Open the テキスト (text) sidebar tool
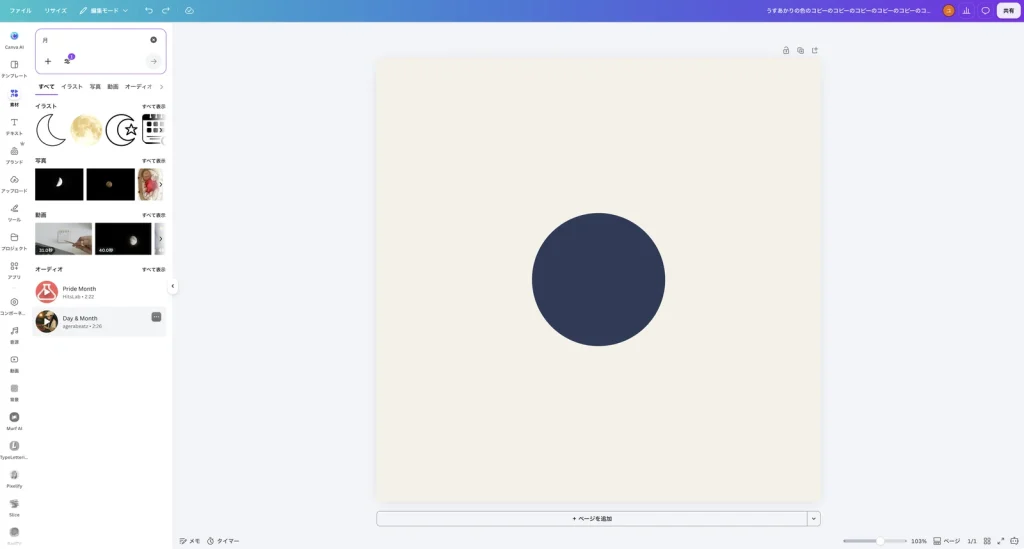1024x549 pixels. pyautogui.click(x=14, y=125)
